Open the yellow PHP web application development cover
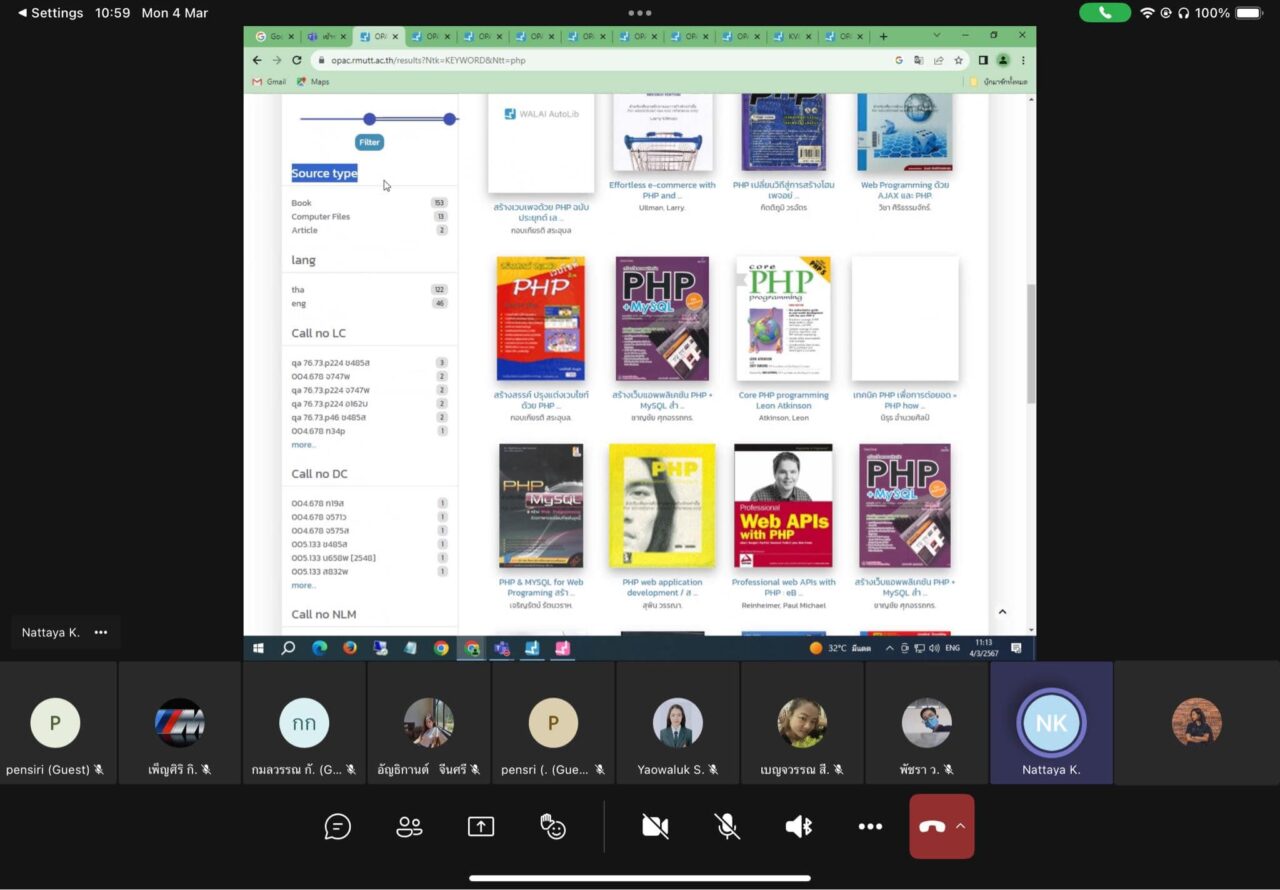 click(662, 506)
